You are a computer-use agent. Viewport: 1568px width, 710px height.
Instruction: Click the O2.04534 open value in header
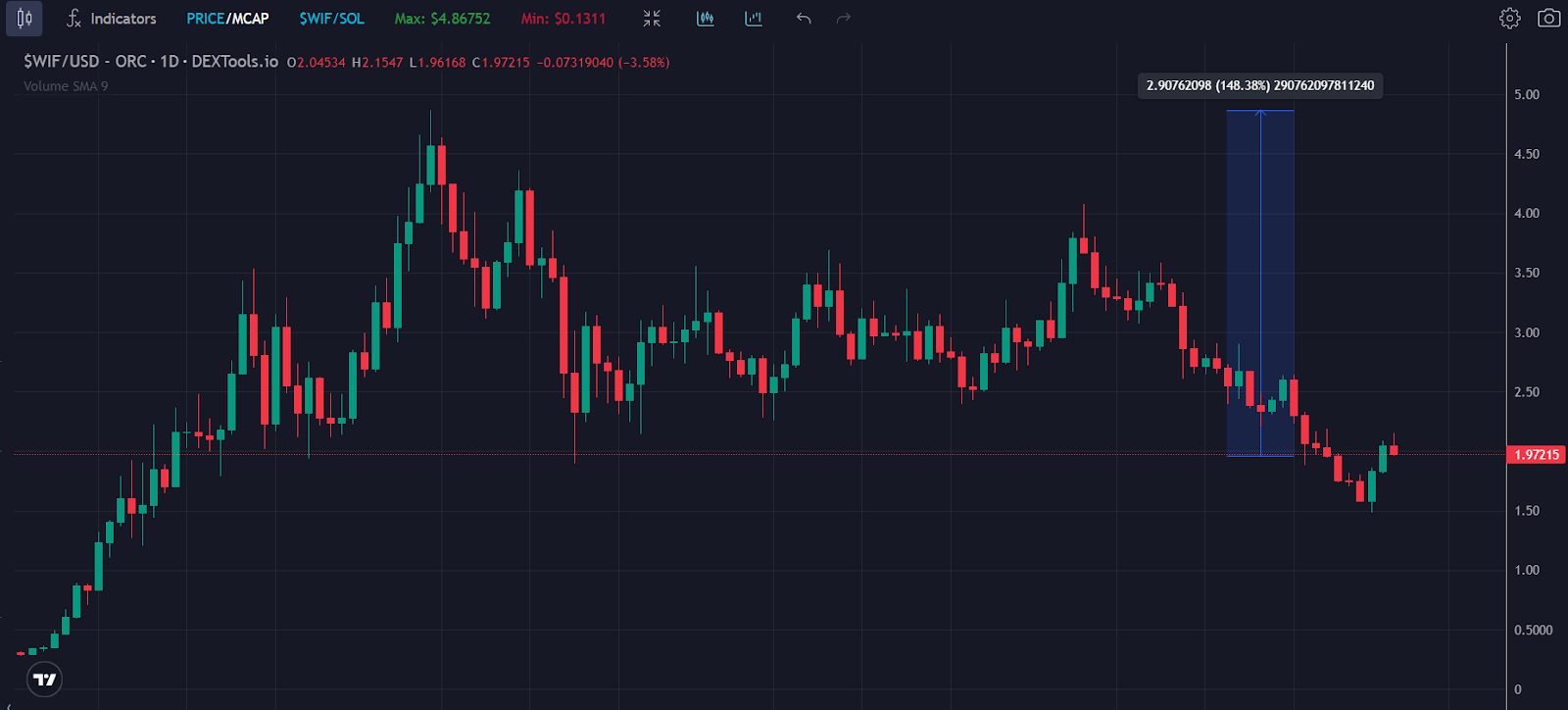click(316, 63)
